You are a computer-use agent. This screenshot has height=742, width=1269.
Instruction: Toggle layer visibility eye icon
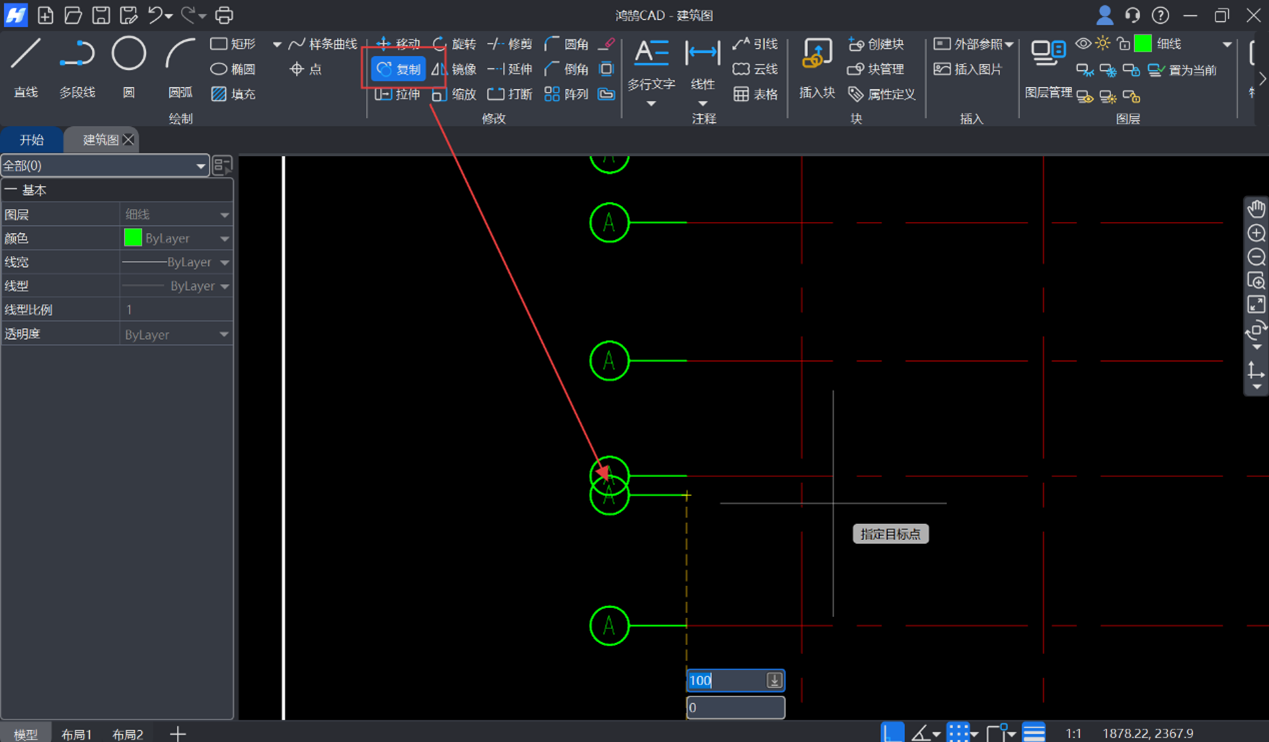(1083, 44)
